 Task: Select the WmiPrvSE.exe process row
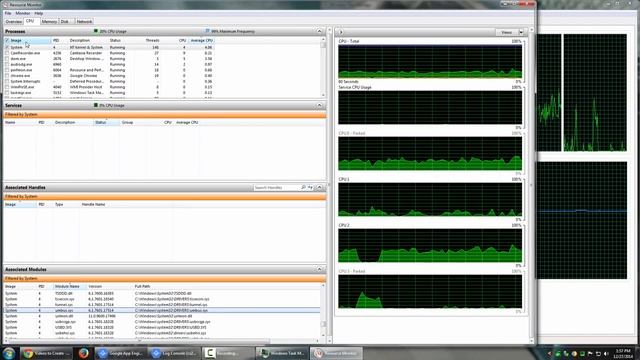click(x=108, y=87)
